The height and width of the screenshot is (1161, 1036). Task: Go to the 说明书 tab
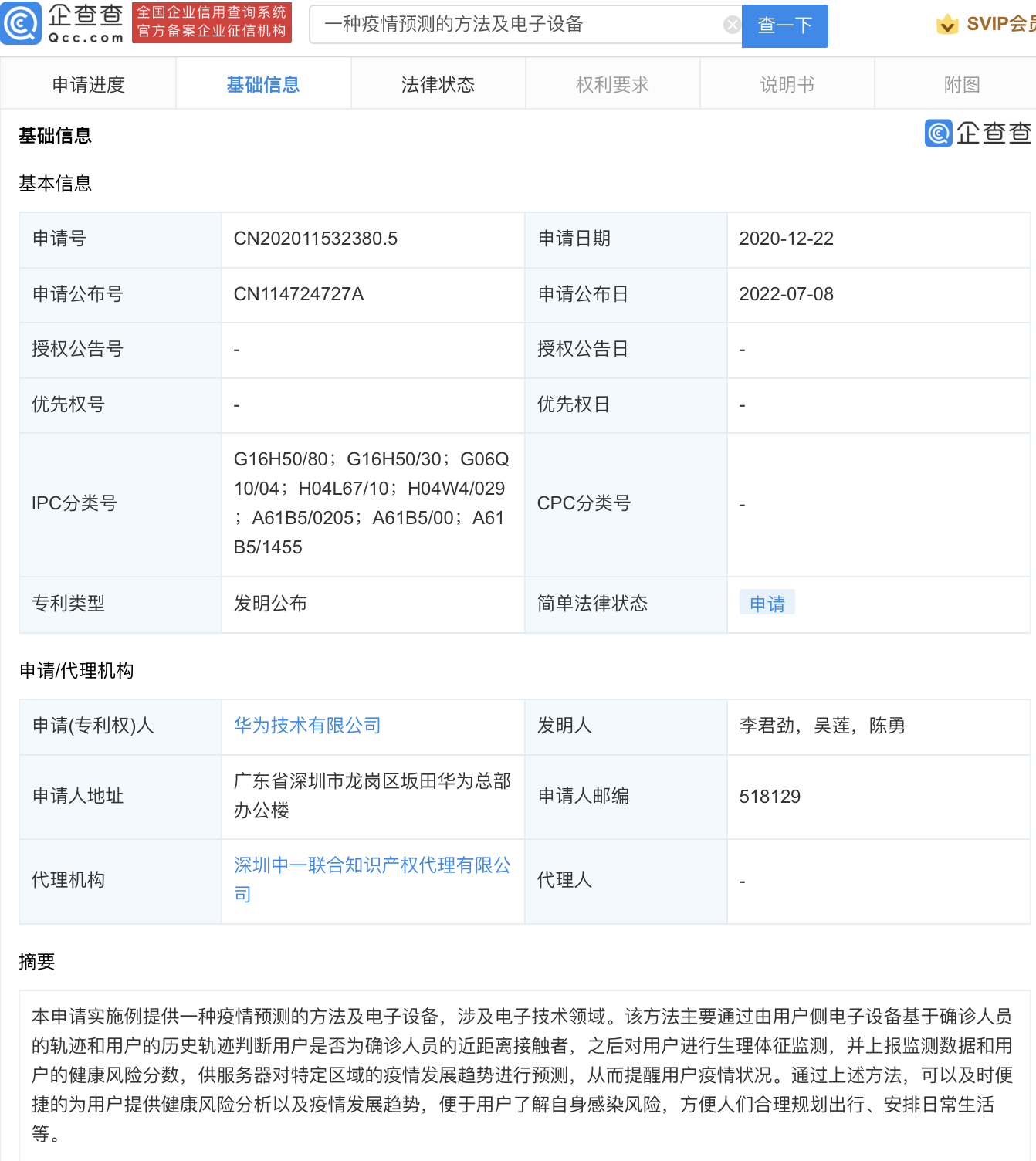click(787, 84)
